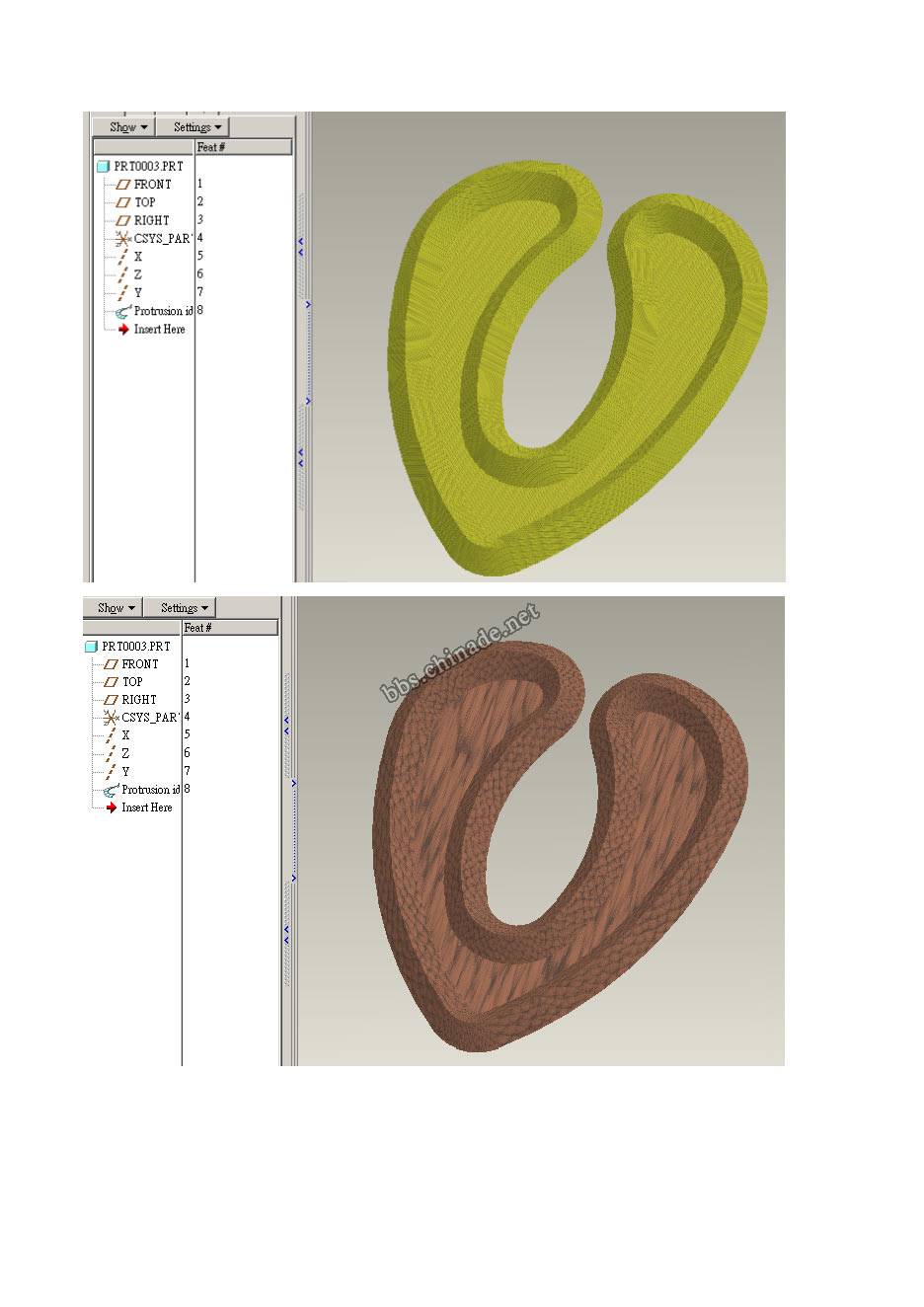The height and width of the screenshot is (1307, 924).
Task: Select the RIGHT datum plane icon in the brown model's tree
Action: (x=112, y=700)
